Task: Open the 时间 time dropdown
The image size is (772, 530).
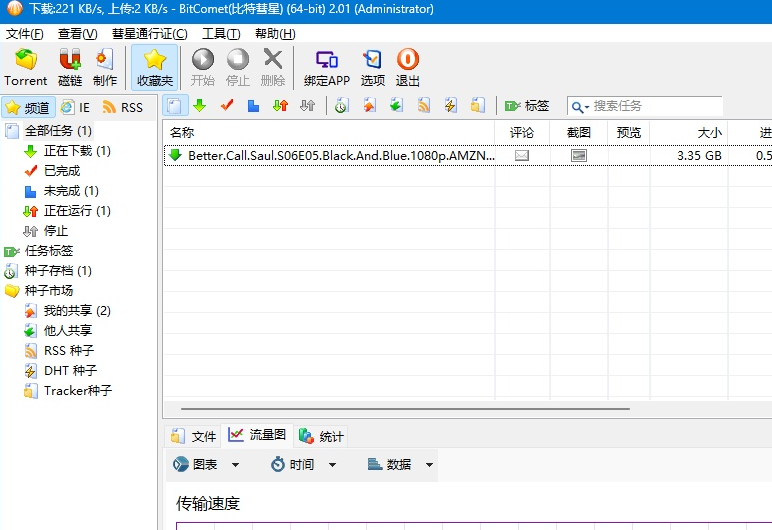Action: (303, 464)
